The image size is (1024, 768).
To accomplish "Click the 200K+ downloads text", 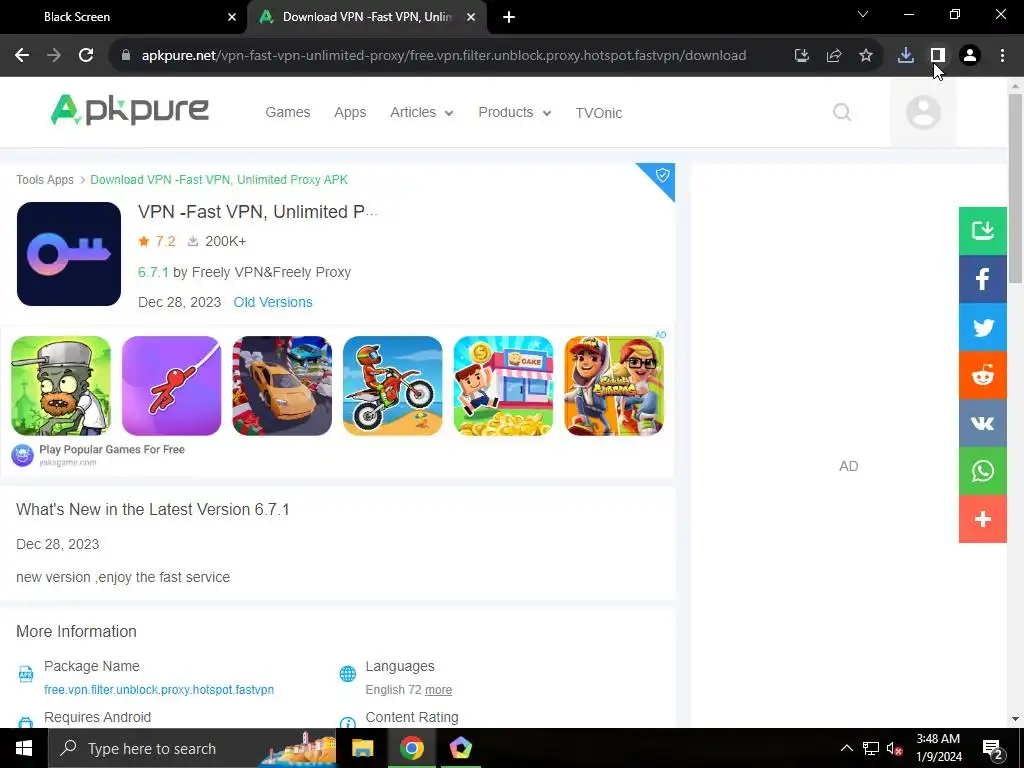I will (x=225, y=241).
